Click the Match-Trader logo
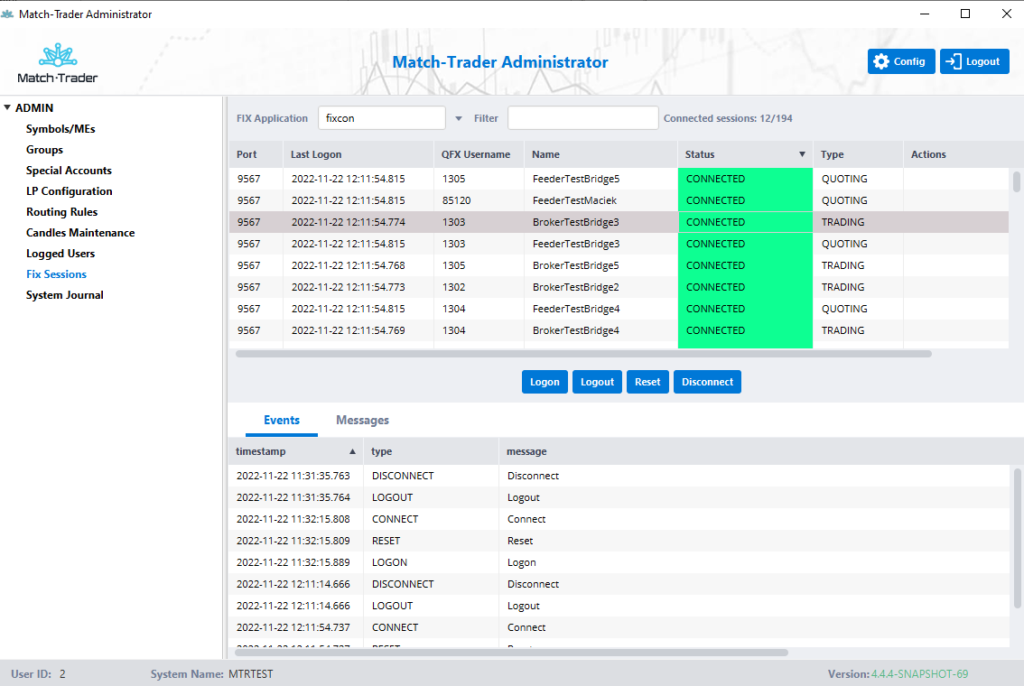 57,63
